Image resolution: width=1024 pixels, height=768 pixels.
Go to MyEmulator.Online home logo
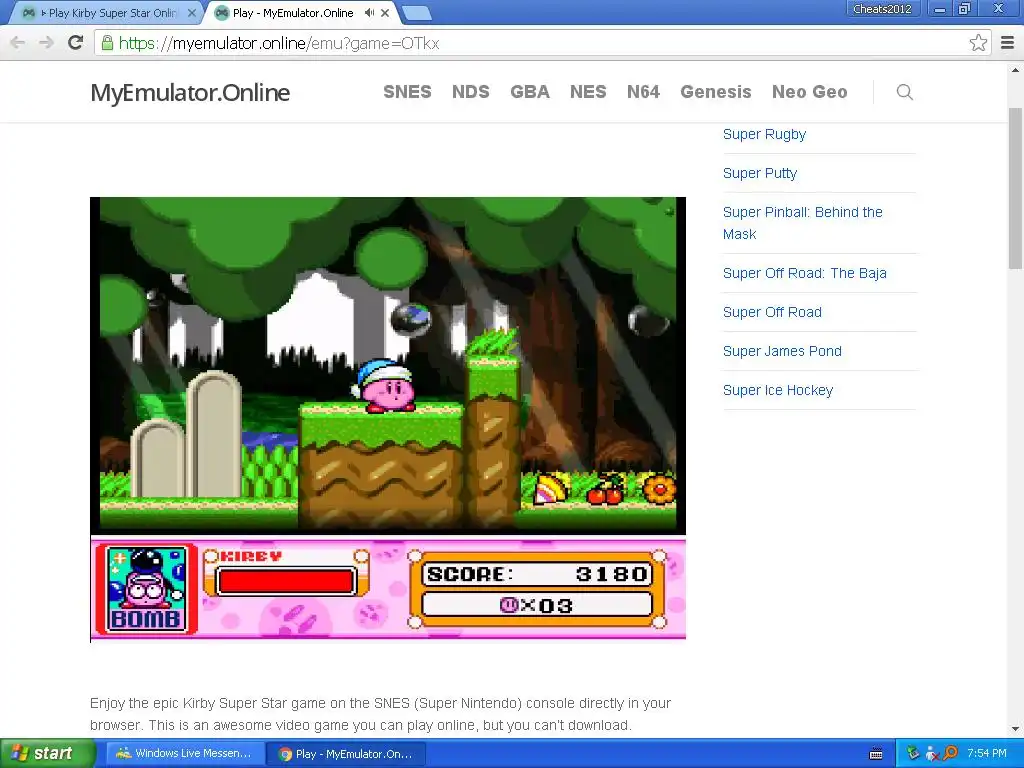coord(190,92)
